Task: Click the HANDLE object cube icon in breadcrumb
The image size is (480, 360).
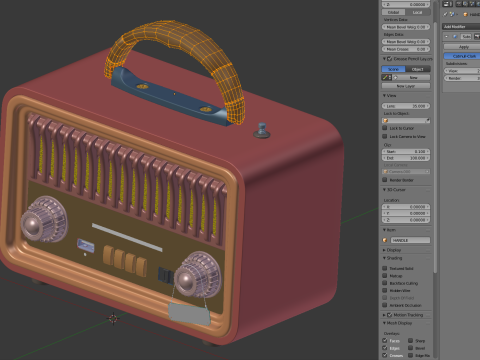Action: pos(466,14)
